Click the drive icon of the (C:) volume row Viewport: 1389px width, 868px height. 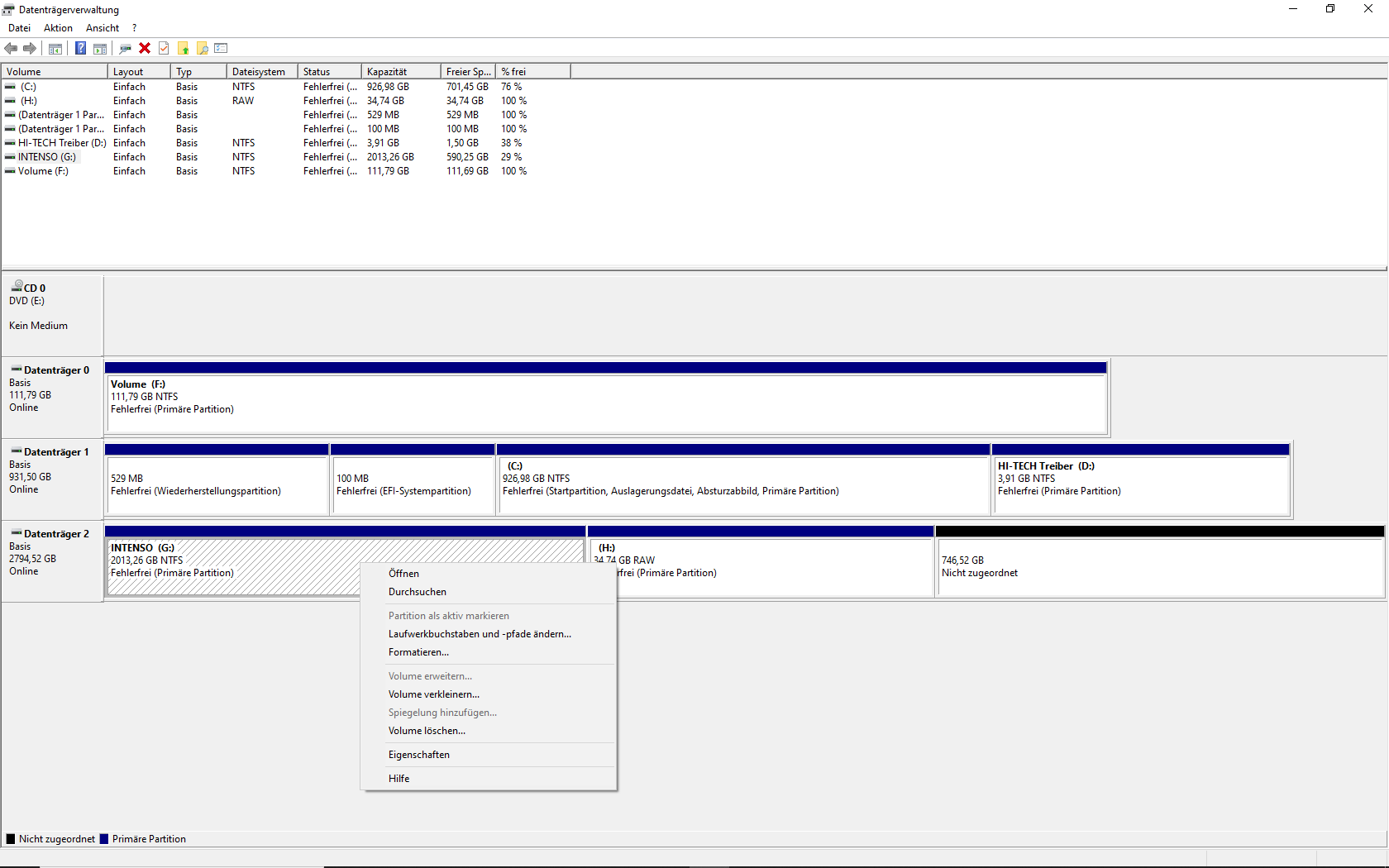[10, 87]
